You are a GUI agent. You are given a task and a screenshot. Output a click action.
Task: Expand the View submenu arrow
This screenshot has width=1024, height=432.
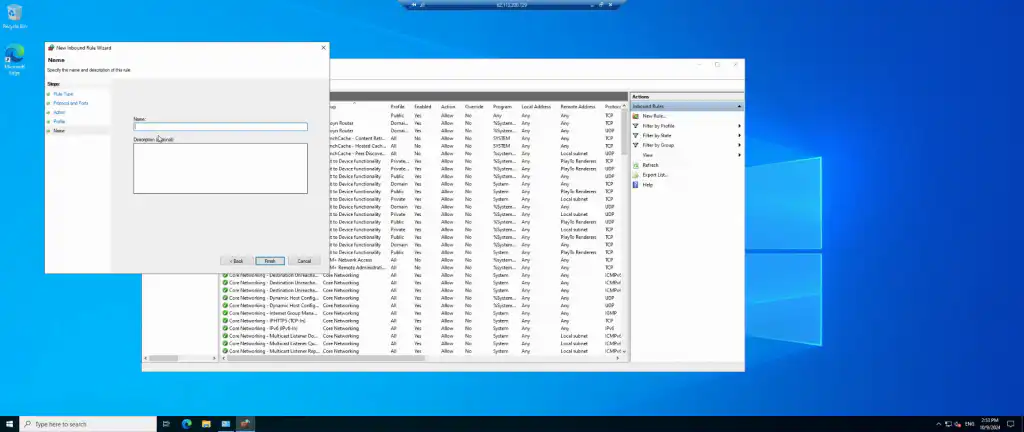click(x=739, y=155)
